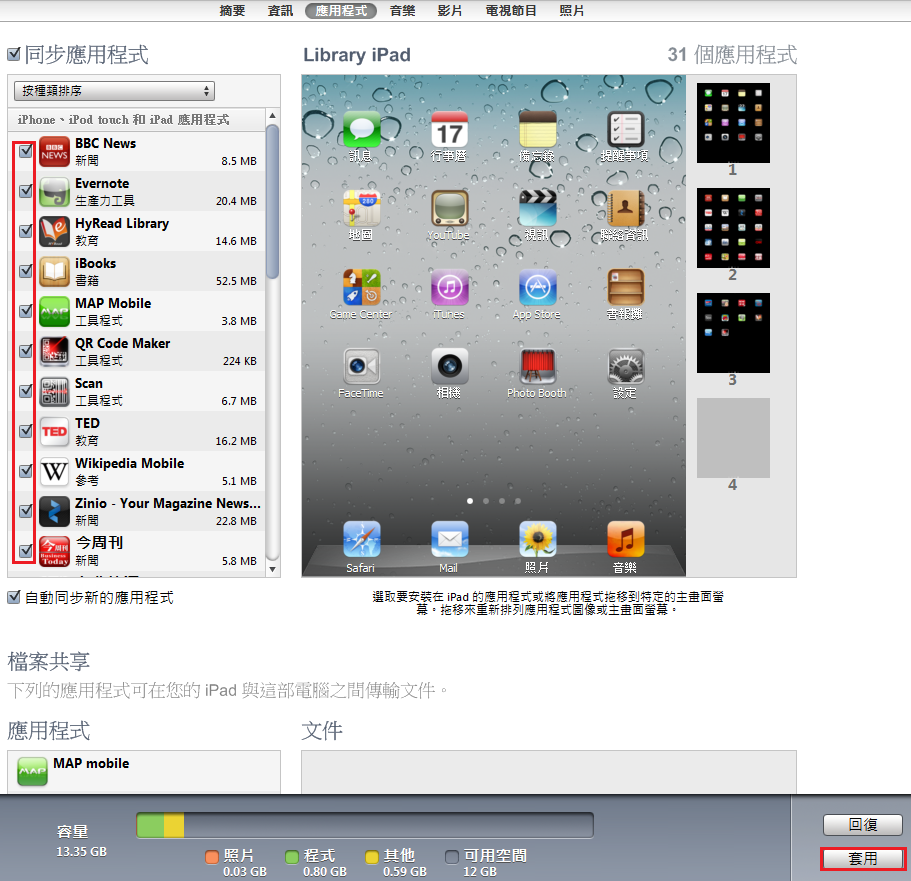Select home screen page 2 thumbnail

pos(733,228)
